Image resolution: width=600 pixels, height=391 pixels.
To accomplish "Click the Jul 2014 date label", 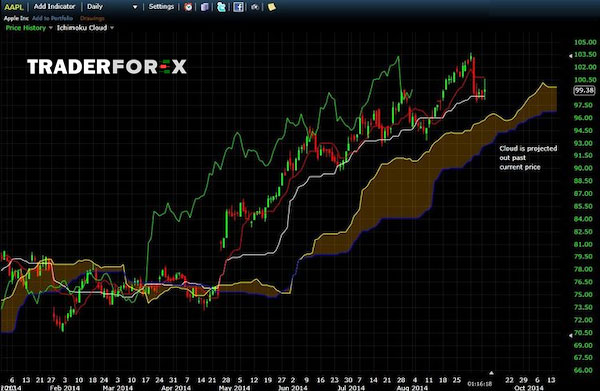I will click(351, 388).
